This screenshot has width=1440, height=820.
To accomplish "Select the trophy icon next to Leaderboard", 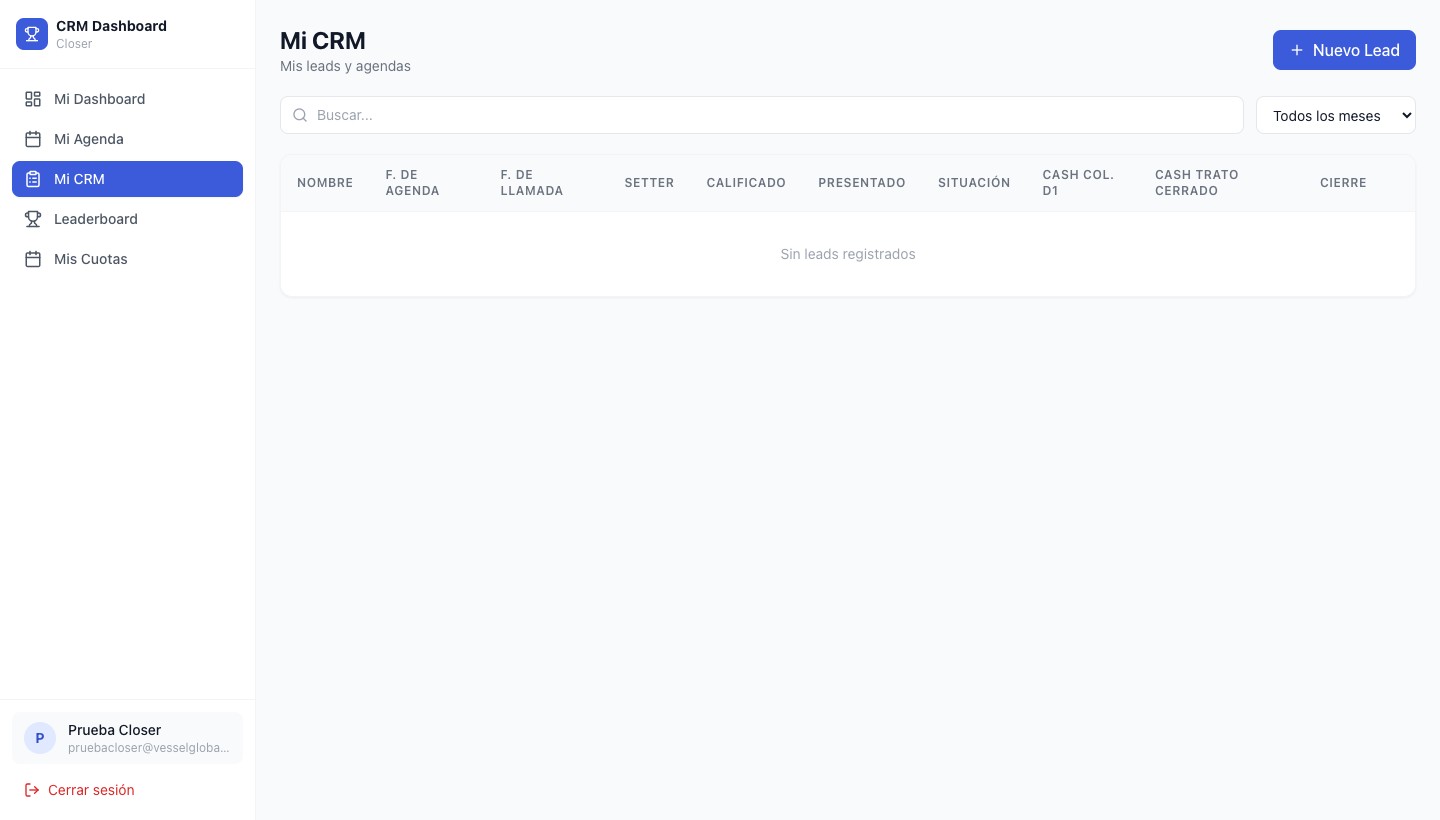I will [x=33, y=219].
